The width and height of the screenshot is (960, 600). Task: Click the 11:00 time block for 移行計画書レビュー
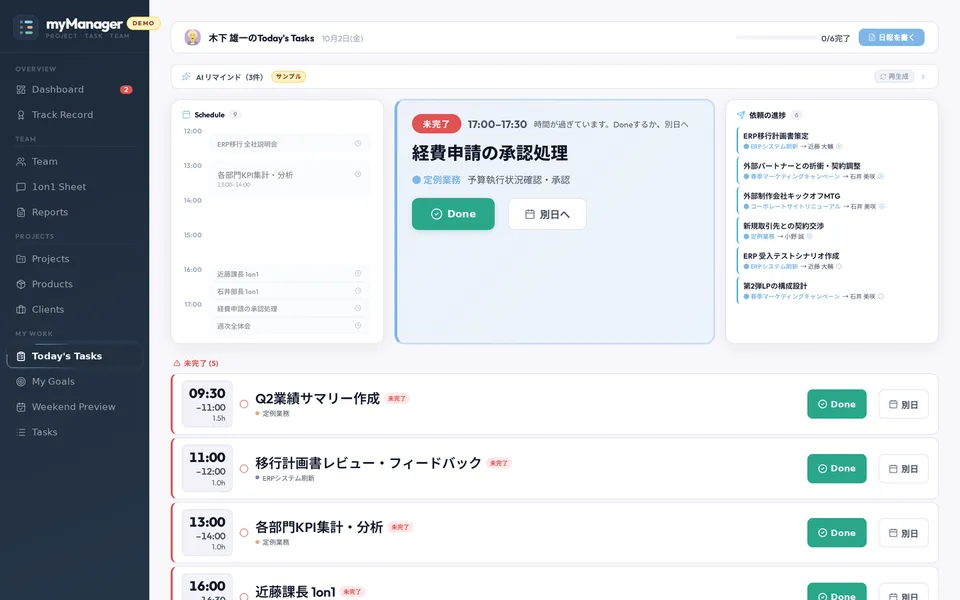coord(207,468)
